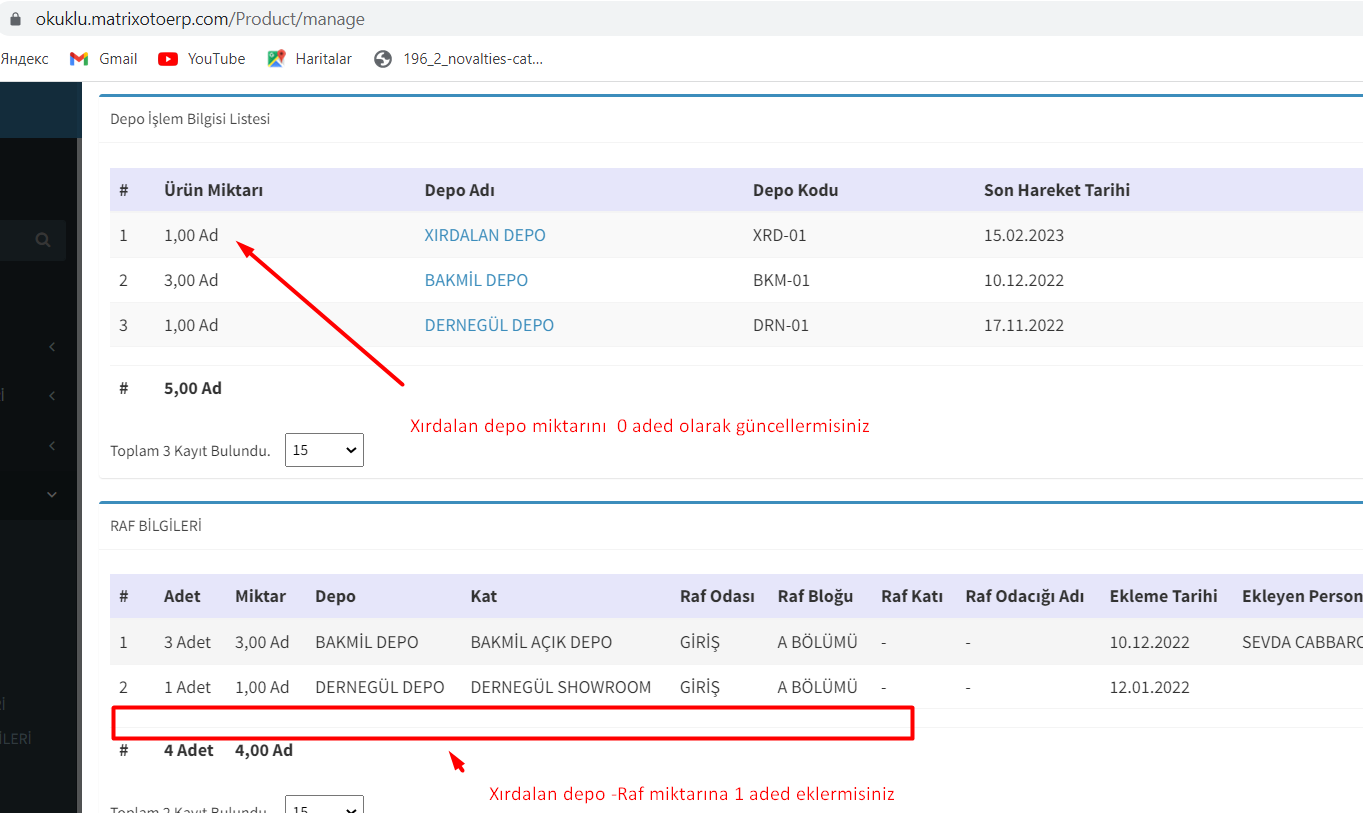Click the Ürün Miktarı column header
The height and width of the screenshot is (813, 1363).
coord(213,190)
